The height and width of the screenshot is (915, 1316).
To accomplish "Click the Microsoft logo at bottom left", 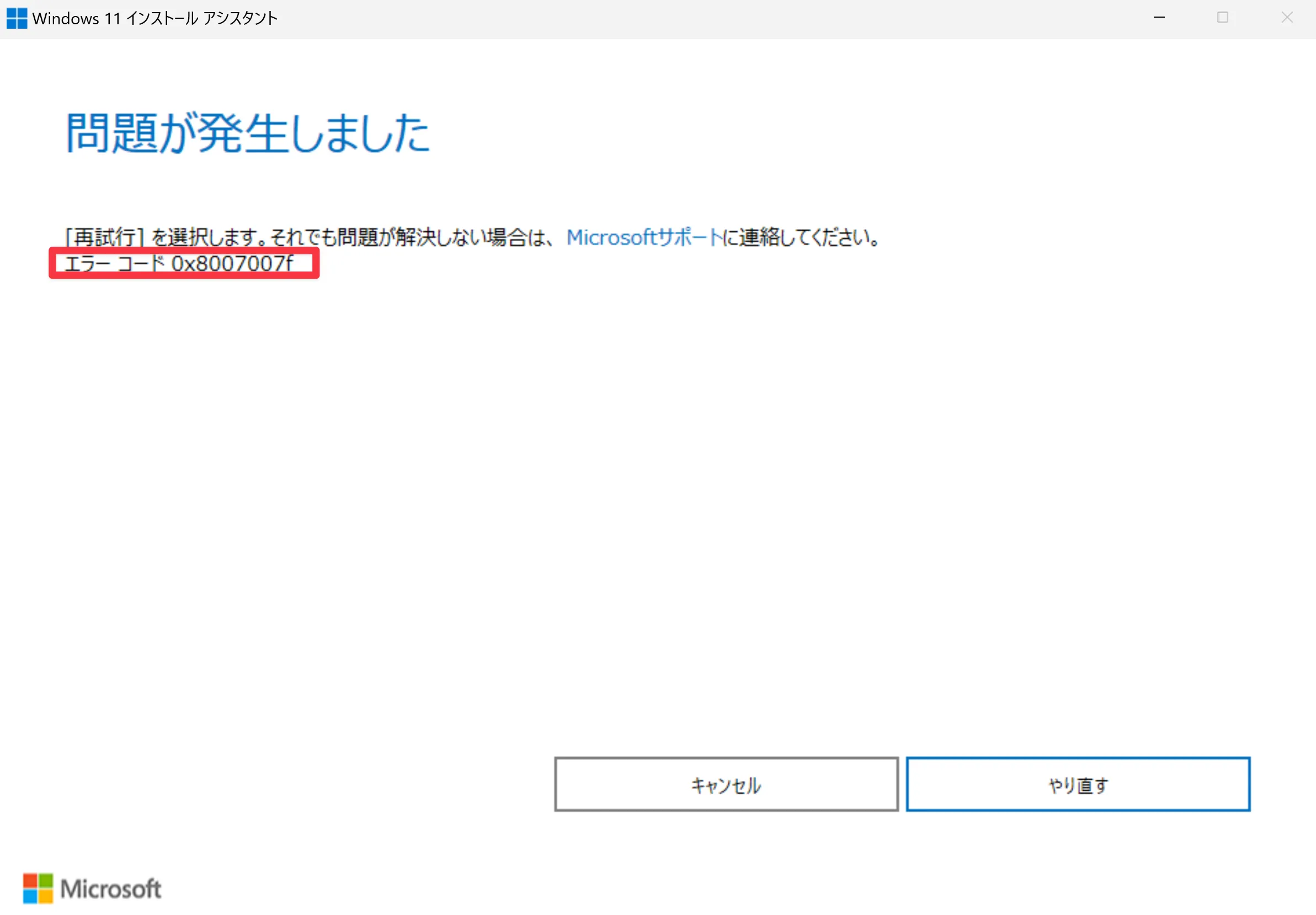I will pyautogui.click(x=92, y=888).
